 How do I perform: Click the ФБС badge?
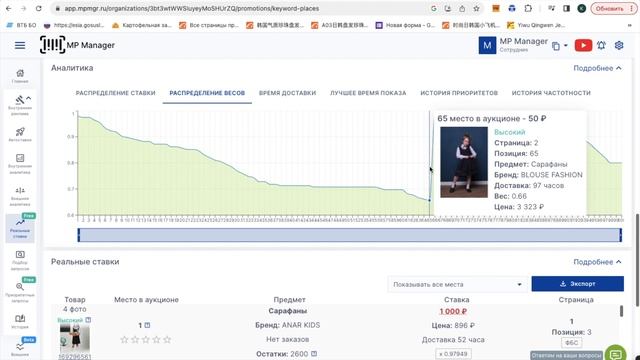pos(571,342)
